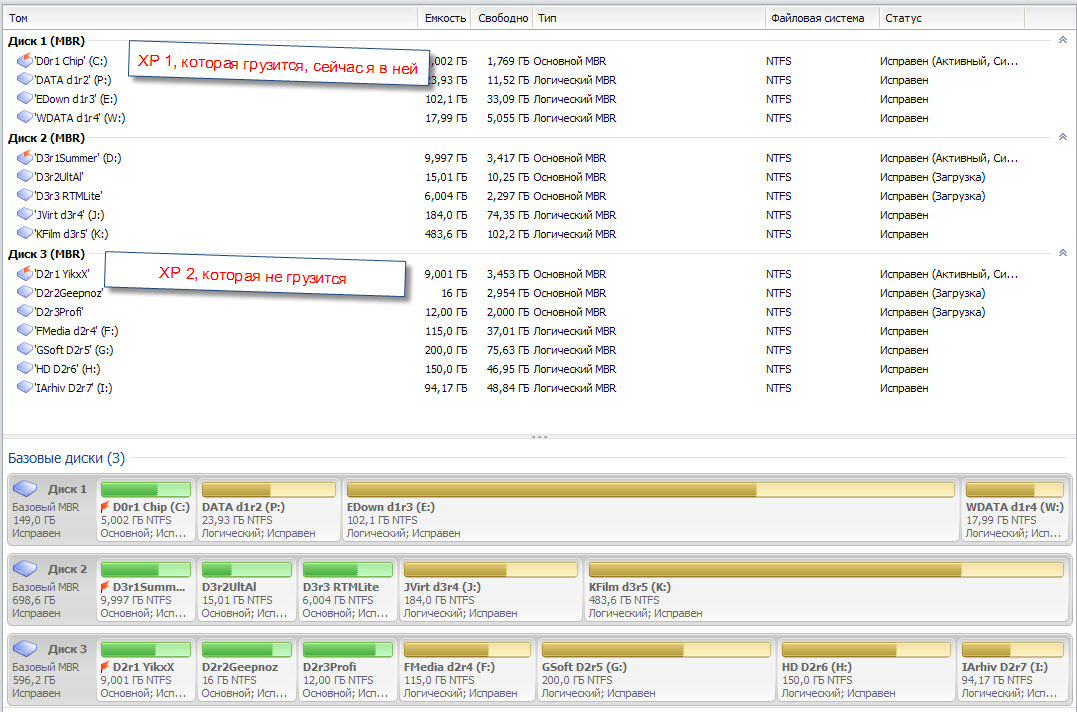This screenshot has width=1077, height=712.
Task: Click the Диск 3 drive icon in disk map
Action: pos(25,648)
